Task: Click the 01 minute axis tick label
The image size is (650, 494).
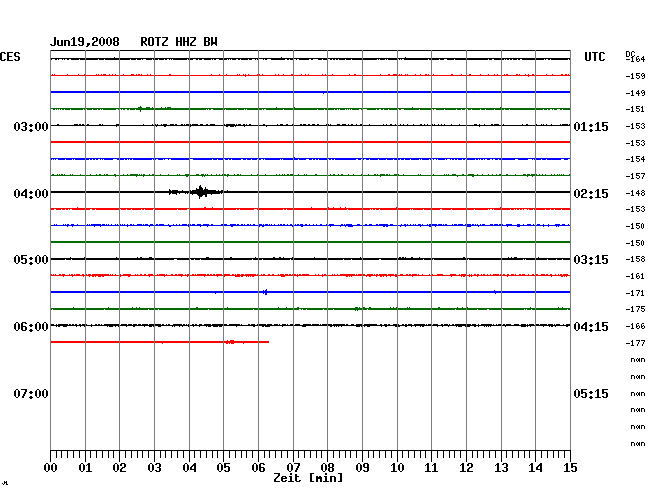Action: [85, 468]
